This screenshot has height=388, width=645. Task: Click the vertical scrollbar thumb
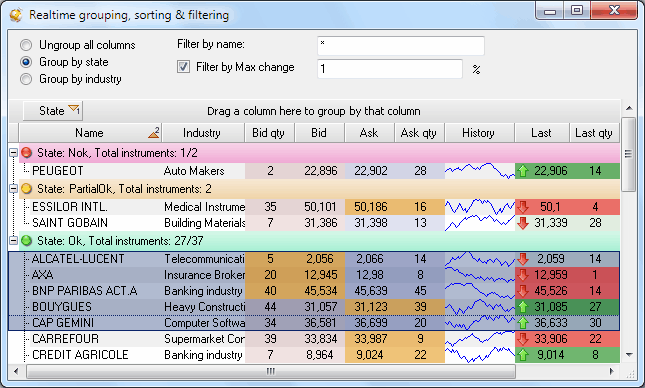[629, 154]
